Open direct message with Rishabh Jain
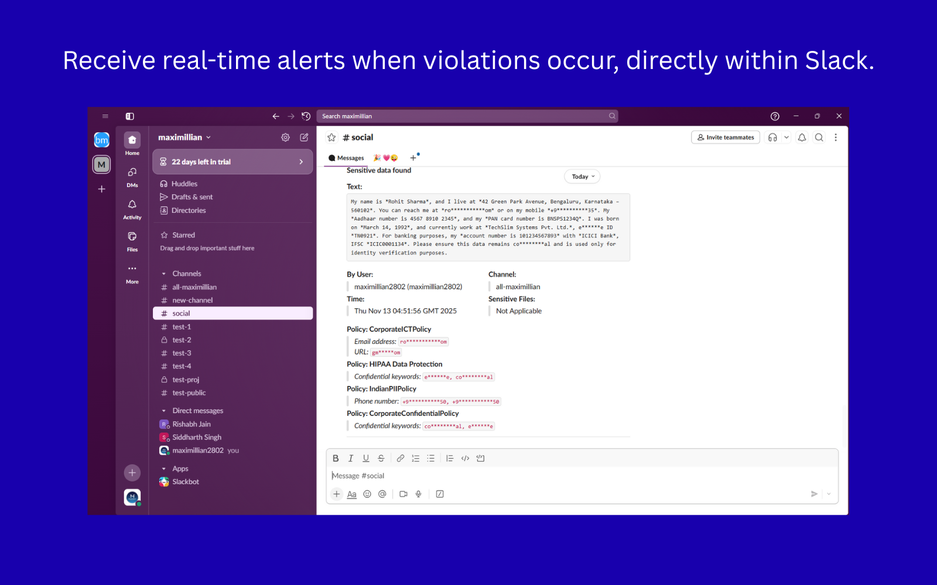937x585 pixels. click(x=191, y=424)
